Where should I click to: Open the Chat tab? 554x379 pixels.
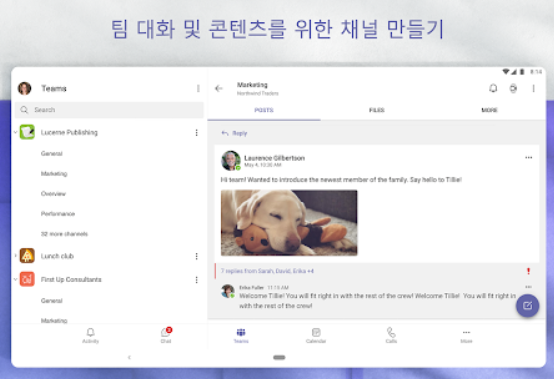click(166, 336)
